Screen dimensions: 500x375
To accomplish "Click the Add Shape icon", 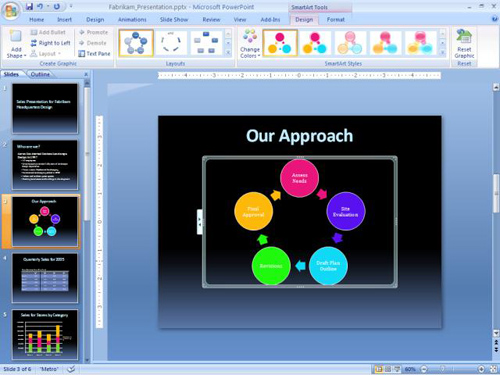I will pyautogui.click(x=15, y=36).
